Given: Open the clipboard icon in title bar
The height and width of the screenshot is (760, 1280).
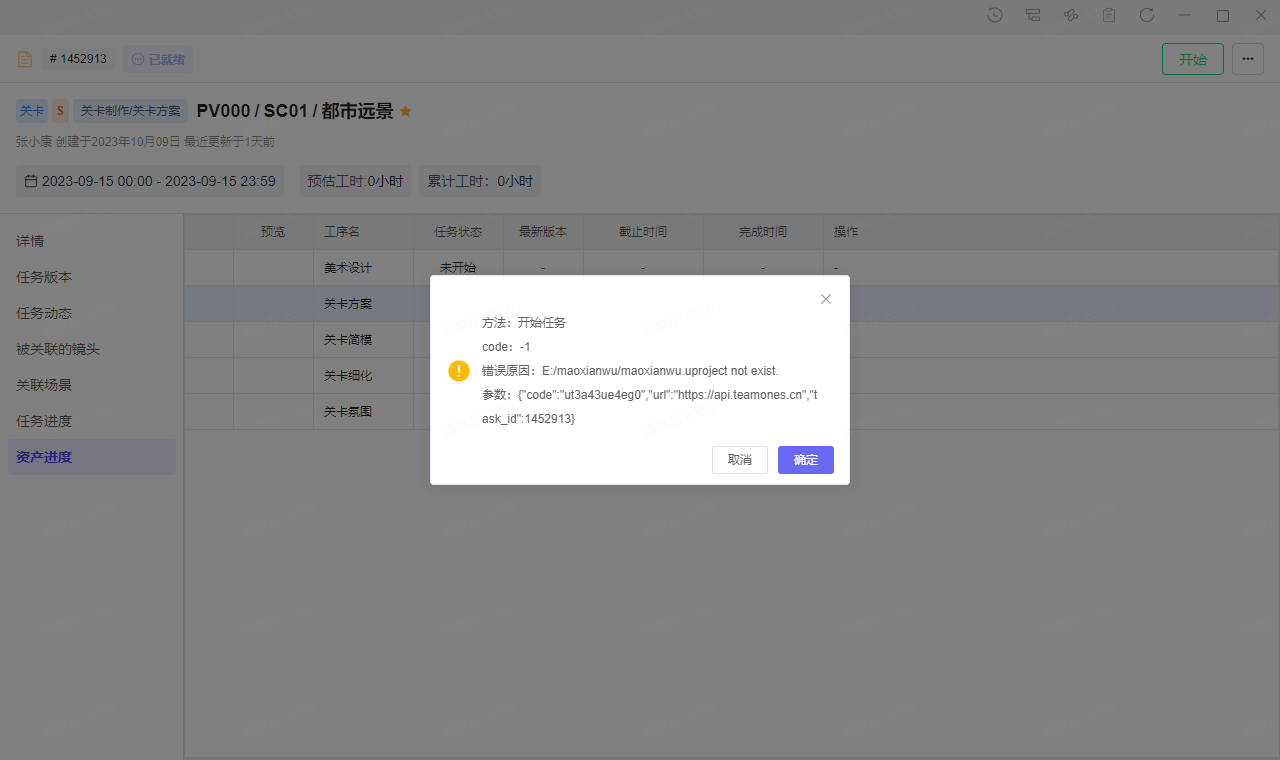Looking at the screenshot, I should tap(1109, 15).
